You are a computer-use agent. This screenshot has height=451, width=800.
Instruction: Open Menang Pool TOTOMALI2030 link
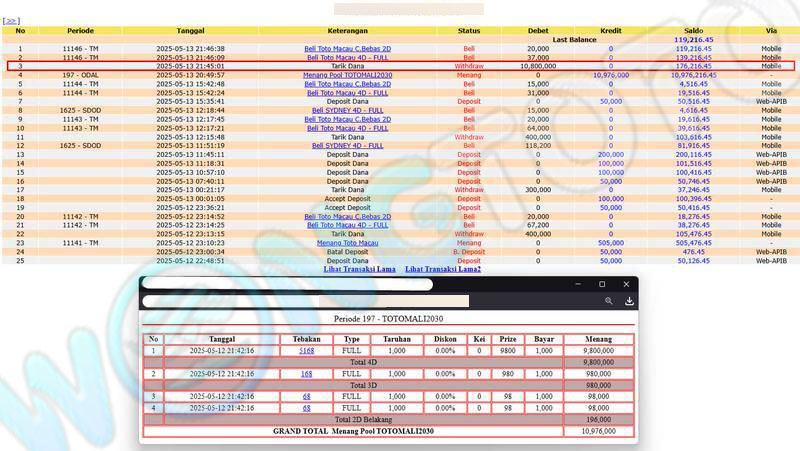347,75
